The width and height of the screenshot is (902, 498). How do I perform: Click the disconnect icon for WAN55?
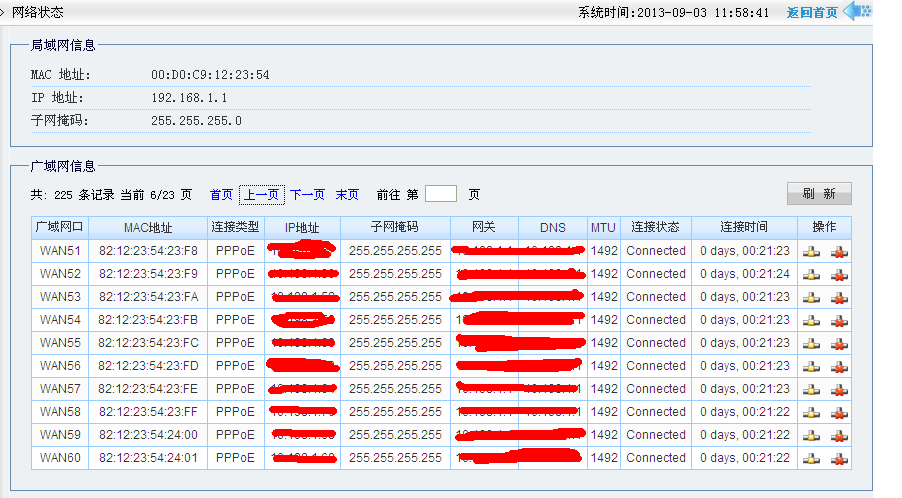pyautogui.click(x=839, y=343)
